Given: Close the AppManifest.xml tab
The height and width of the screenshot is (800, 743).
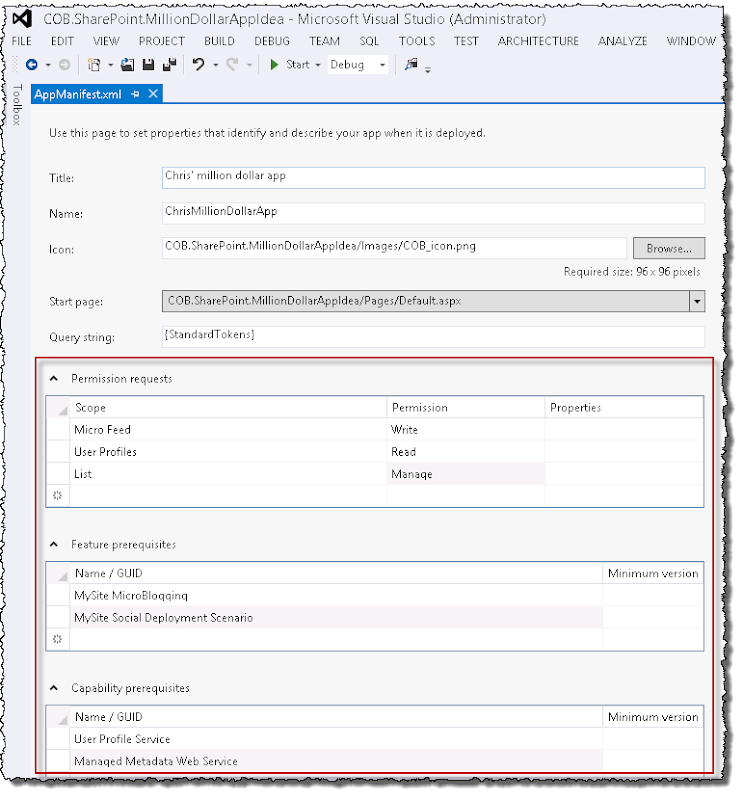Looking at the screenshot, I should coord(153,93).
